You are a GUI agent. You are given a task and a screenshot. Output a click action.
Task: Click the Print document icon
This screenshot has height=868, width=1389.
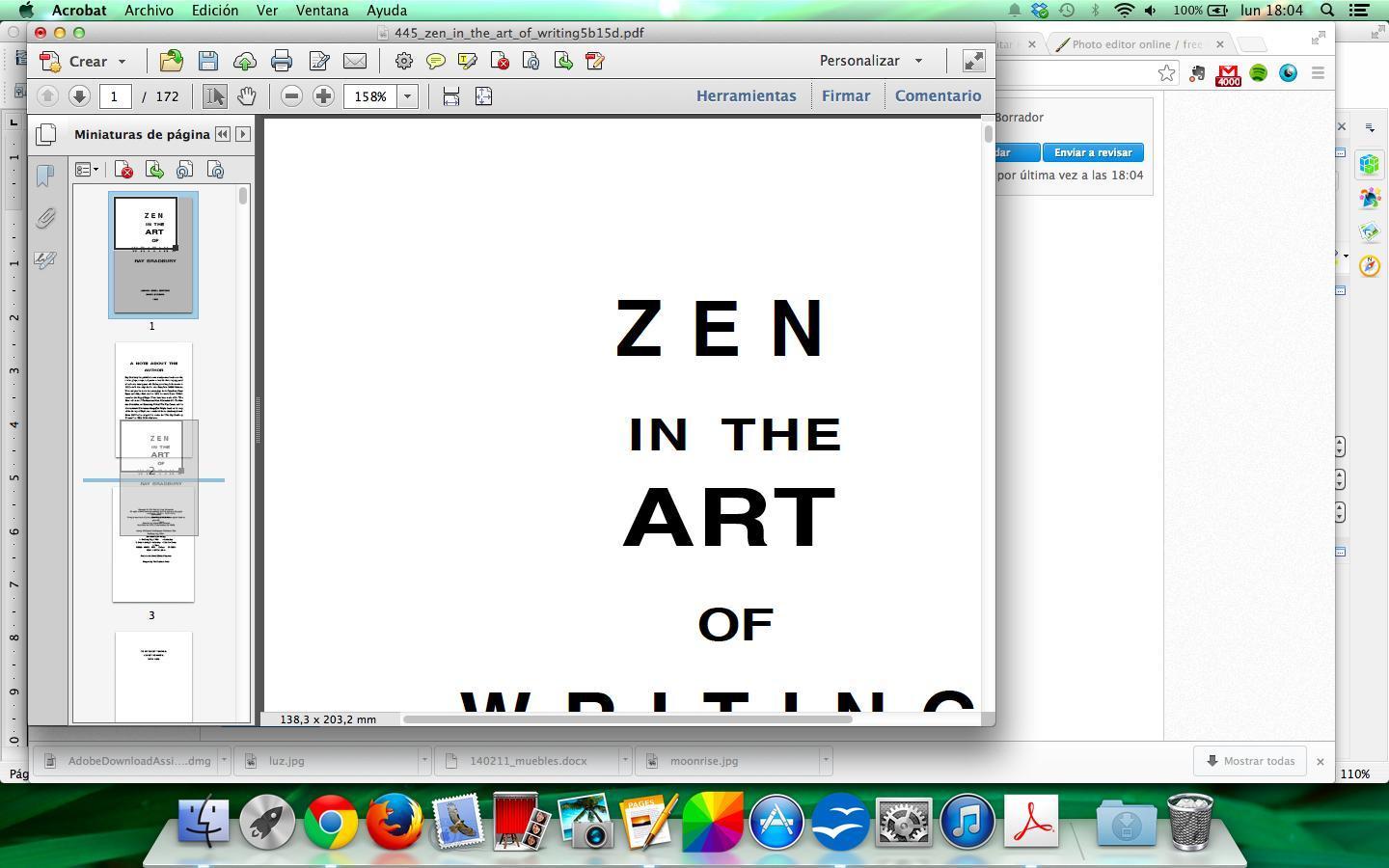[x=282, y=61]
